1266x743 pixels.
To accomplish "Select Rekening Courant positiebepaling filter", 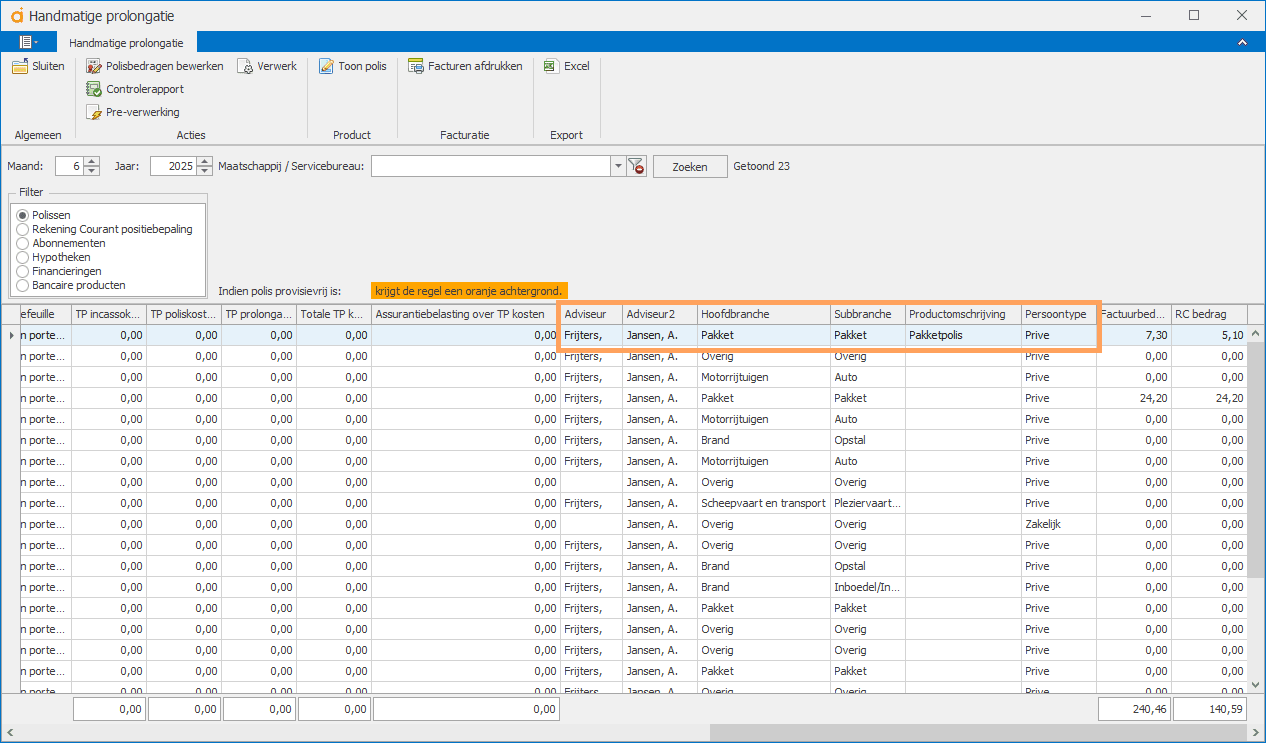I will coord(23,229).
